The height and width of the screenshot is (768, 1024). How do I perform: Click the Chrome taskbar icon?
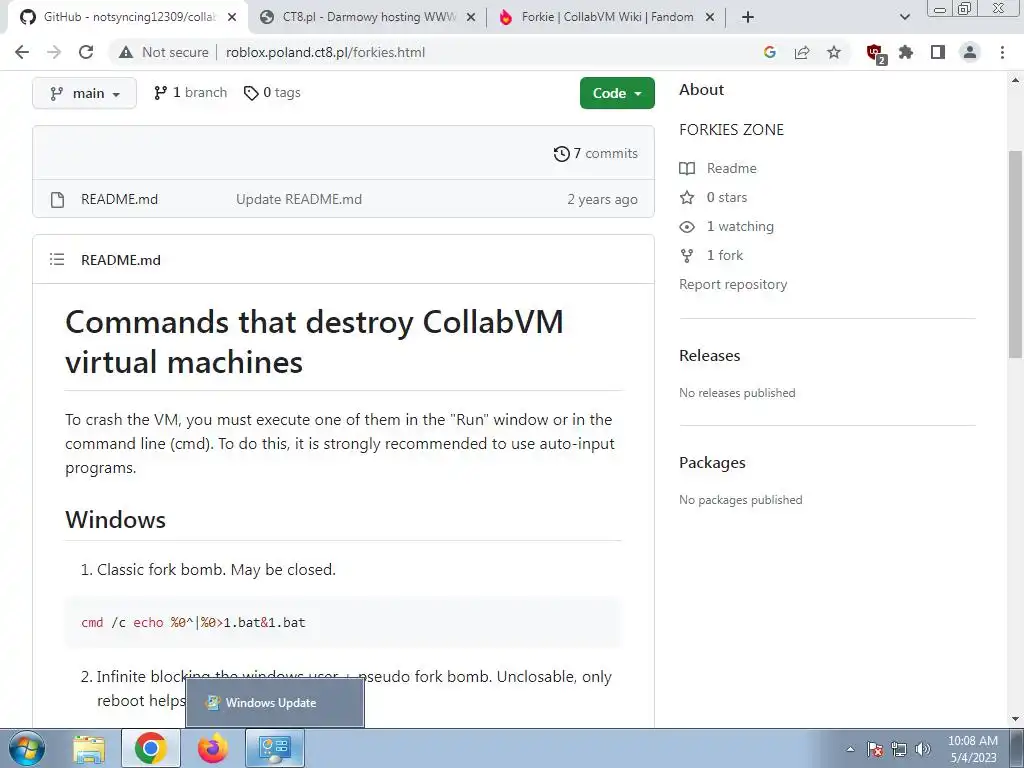[x=151, y=748]
